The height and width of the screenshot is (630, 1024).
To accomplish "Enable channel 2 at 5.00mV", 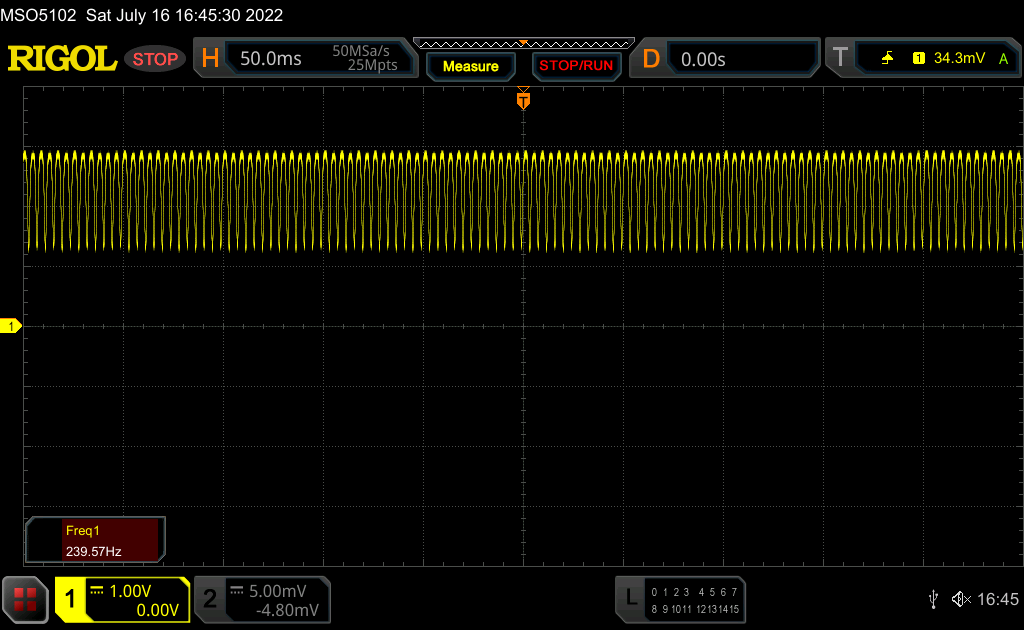I will (x=260, y=599).
